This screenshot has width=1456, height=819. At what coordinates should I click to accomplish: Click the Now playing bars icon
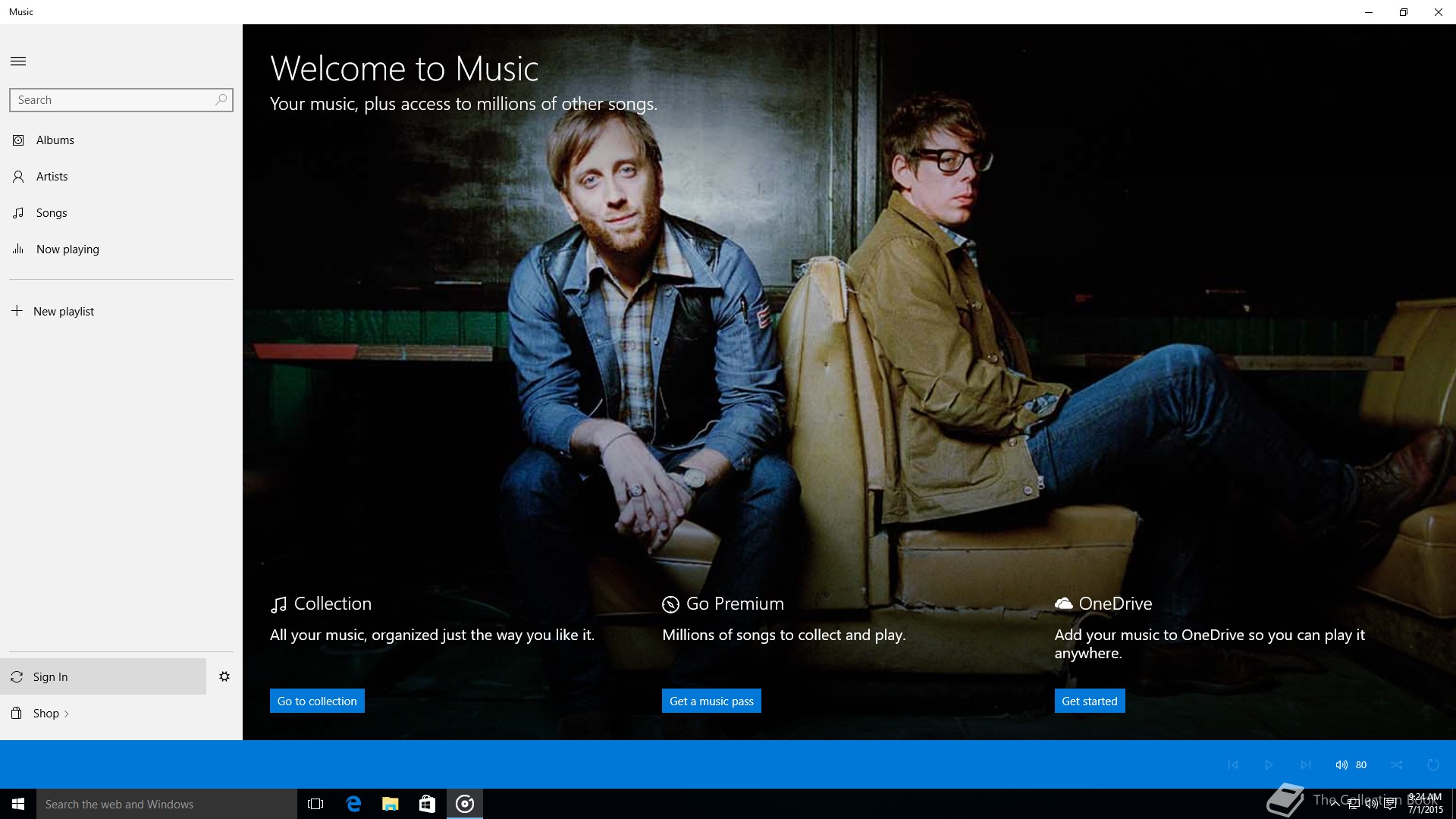pyautogui.click(x=18, y=249)
